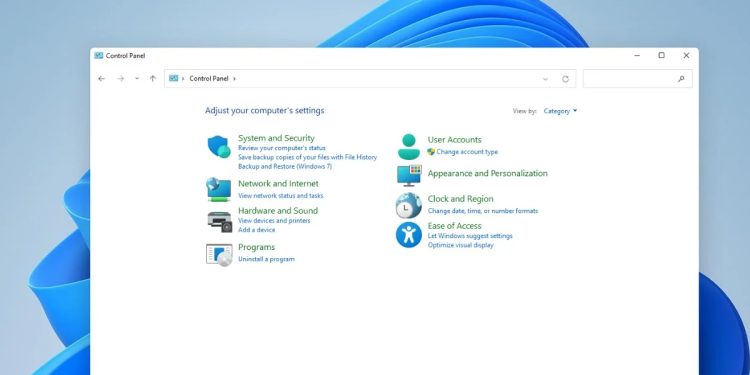This screenshot has width=750, height=375.
Task: Open Network and Internet globe icon
Action: pyautogui.click(x=219, y=189)
